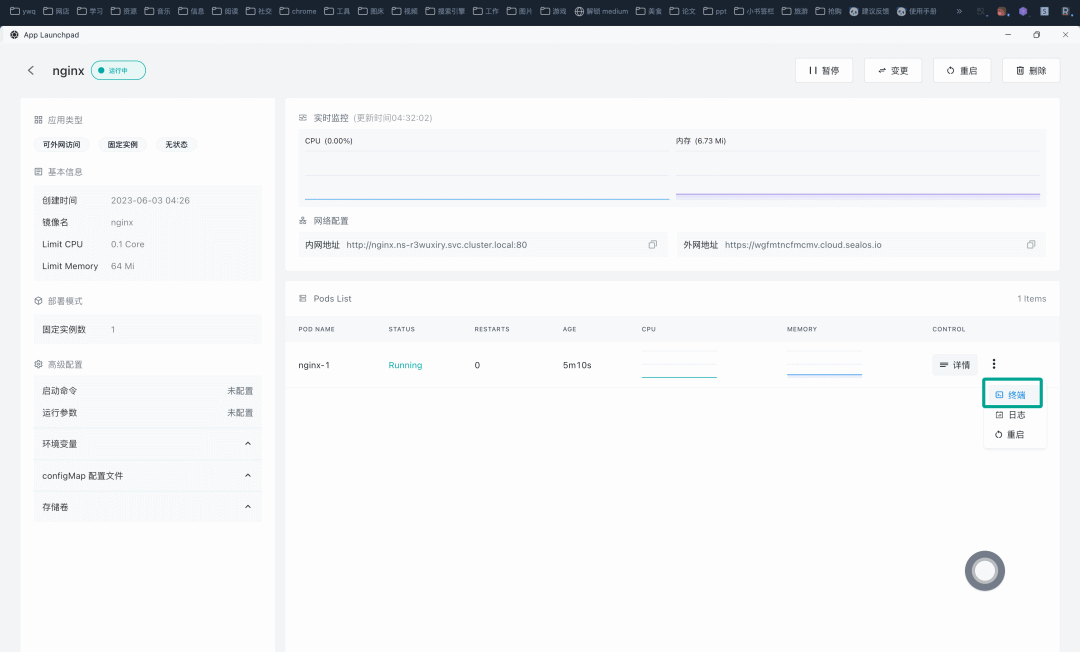Choose 重启 in the pod dropdown menu
1080x652 pixels.
tap(1012, 434)
